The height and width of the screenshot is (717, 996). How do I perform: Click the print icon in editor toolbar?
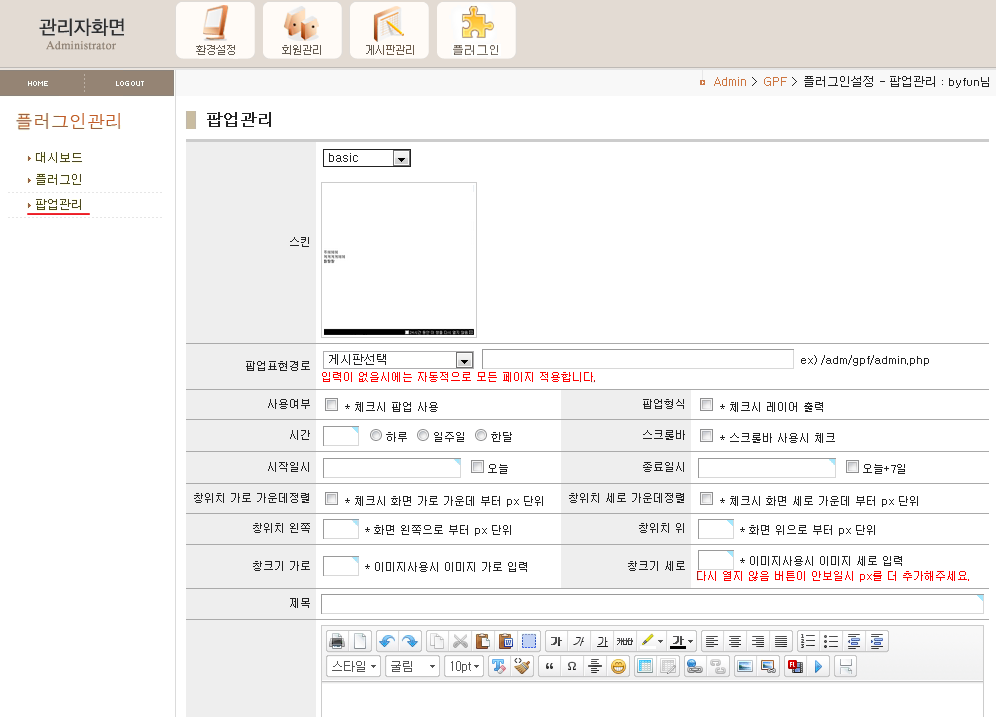pyautogui.click(x=337, y=641)
